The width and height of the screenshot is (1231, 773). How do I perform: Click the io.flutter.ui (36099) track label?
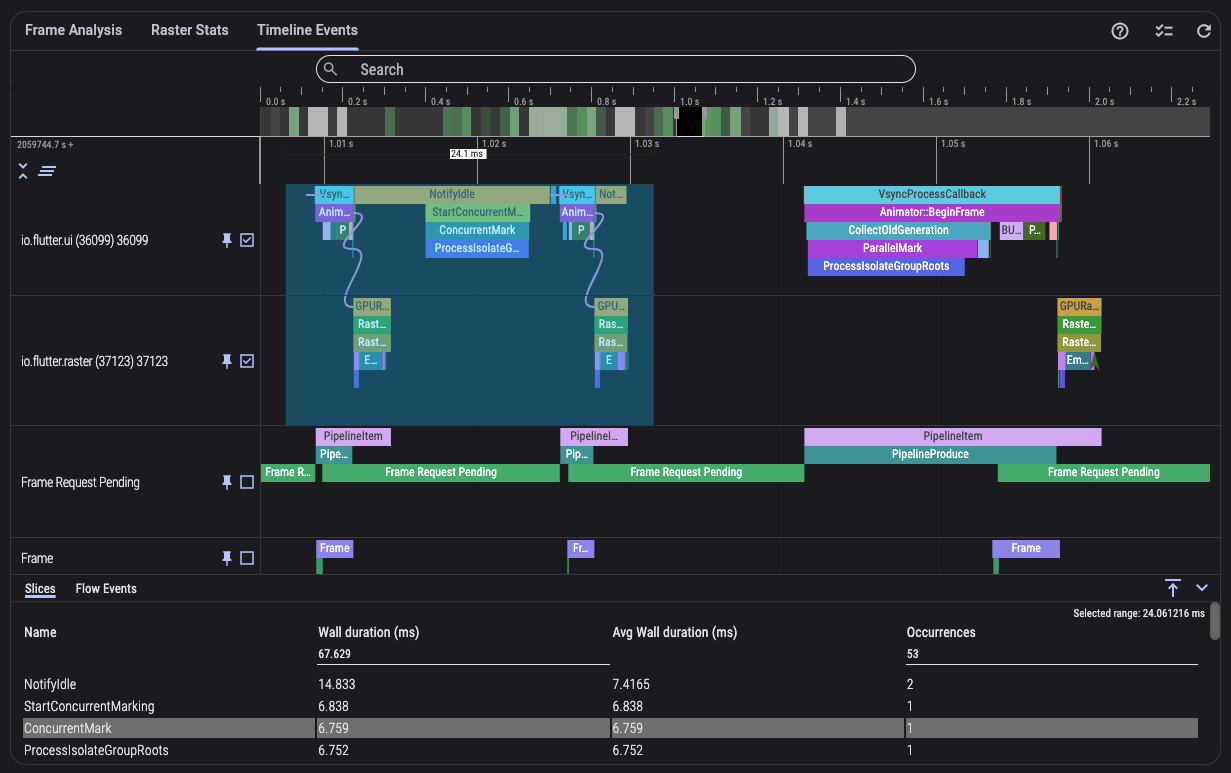click(x=84, y=240)
